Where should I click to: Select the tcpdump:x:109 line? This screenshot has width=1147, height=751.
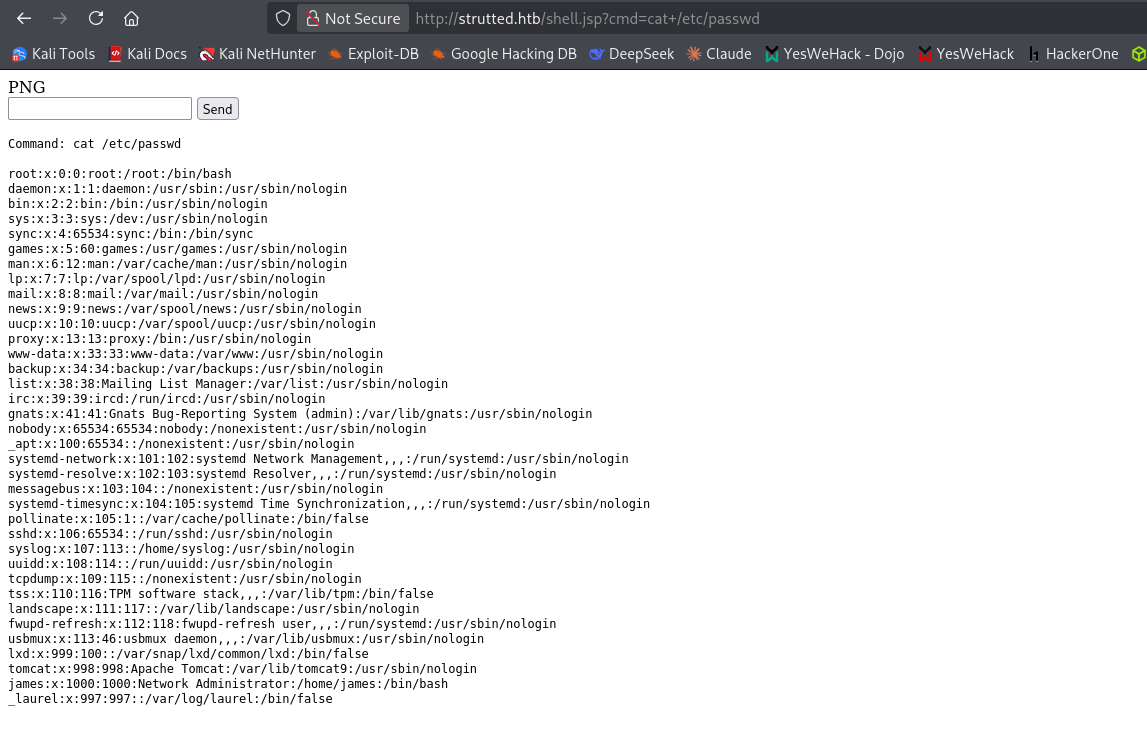point(185,578)
